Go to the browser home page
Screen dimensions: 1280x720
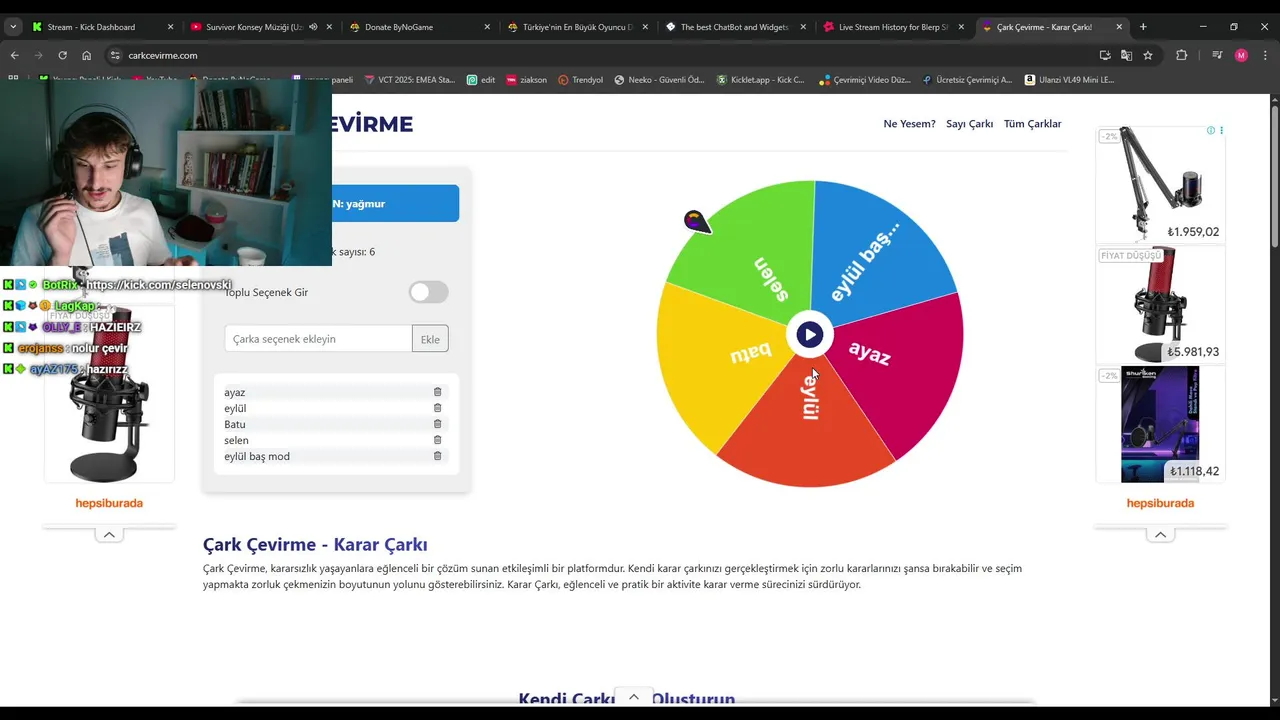coord(86,55)
